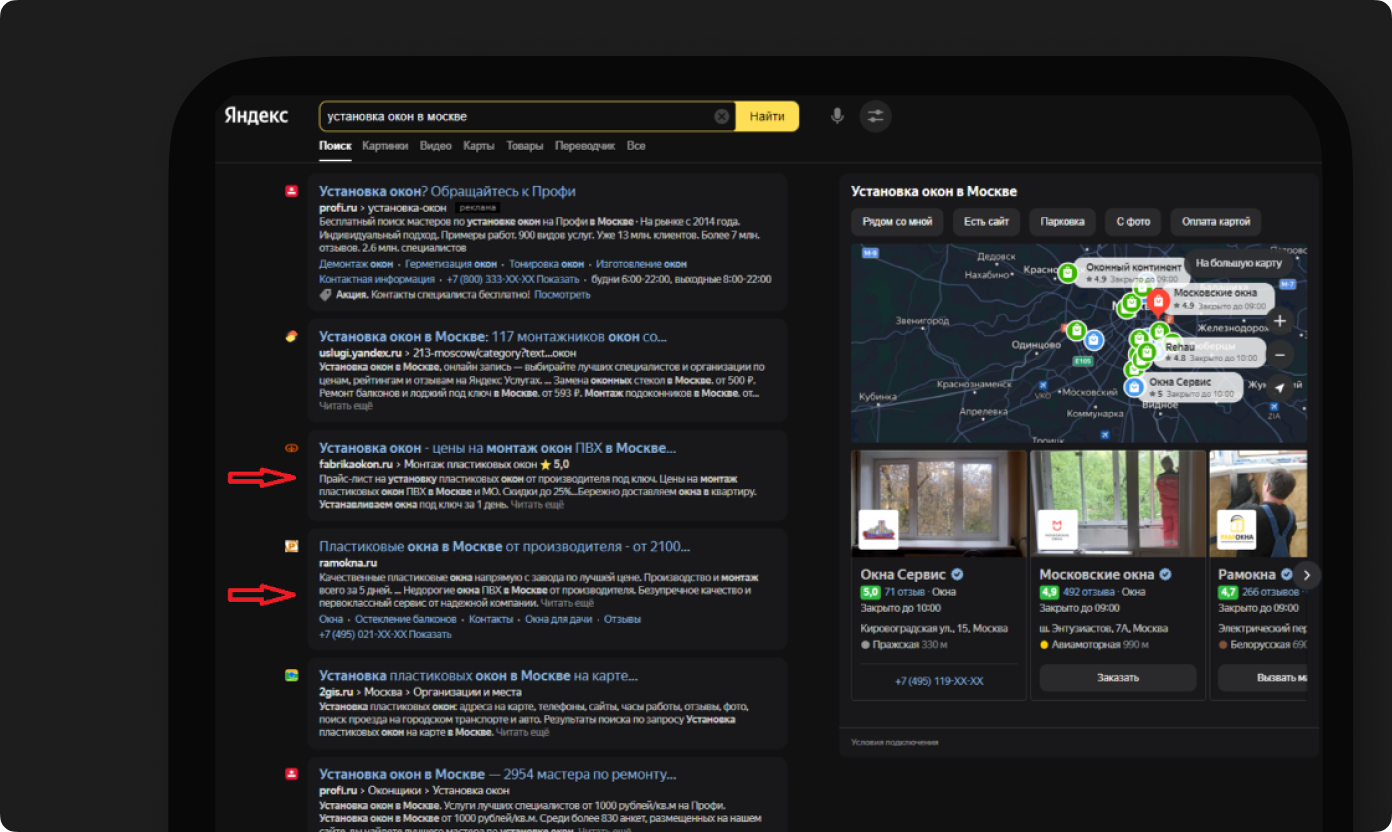The width and height of the screenshot is (1392, 832).
Task: Open 'Пластиковые окна в Москве от производителя' result
Action: (505, 546)
